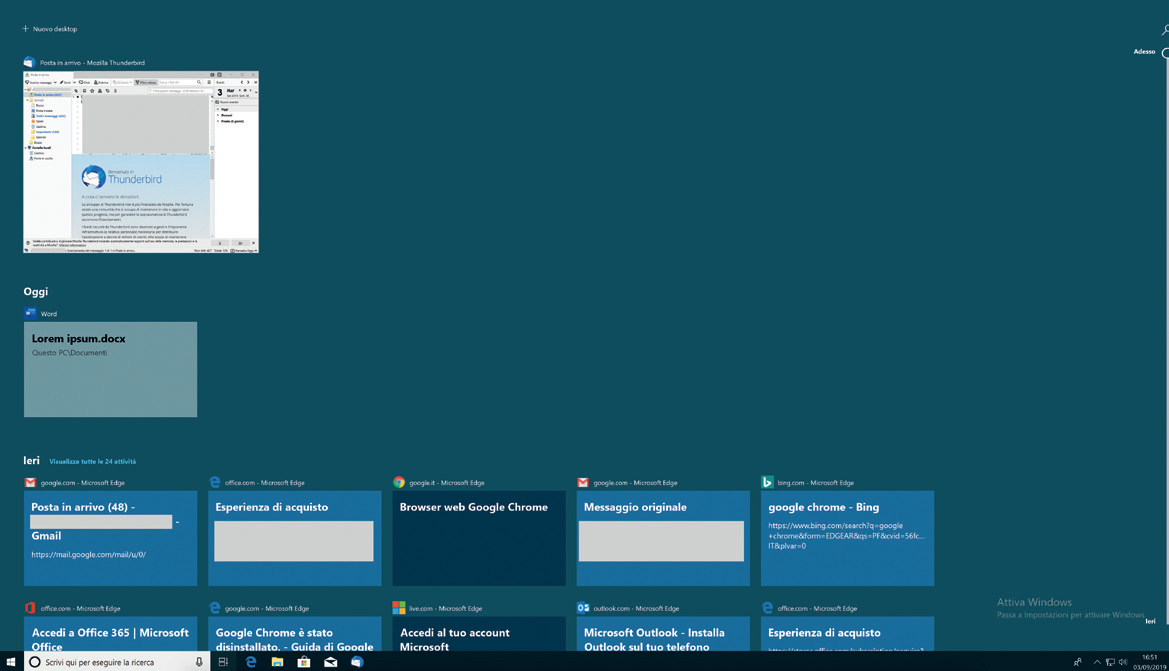Launch Microsoft Edge from the taskbar
This screenshot has height=671, width=1169.
[x=250, y=662]
